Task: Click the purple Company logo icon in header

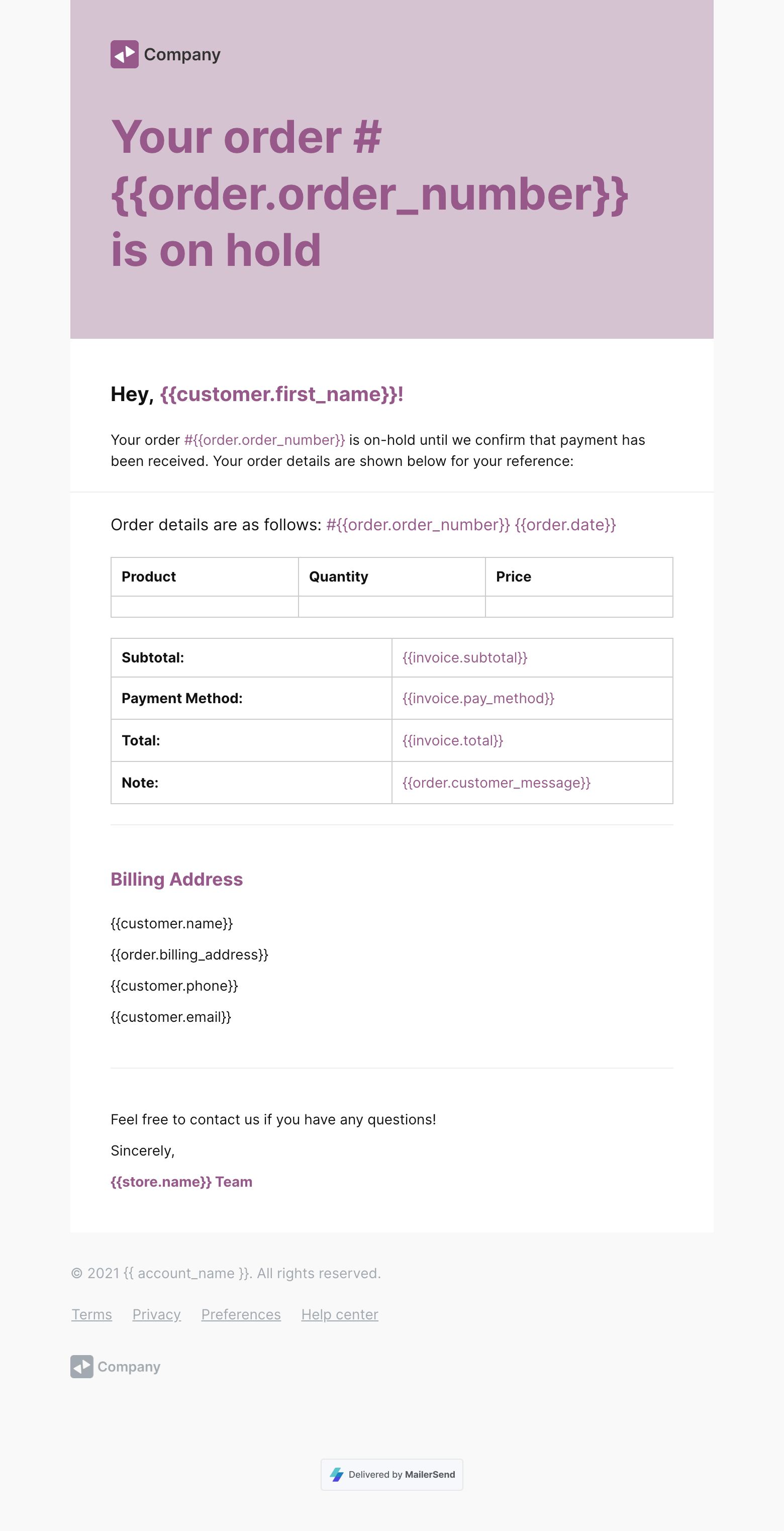Action: (x=124, y=54)
